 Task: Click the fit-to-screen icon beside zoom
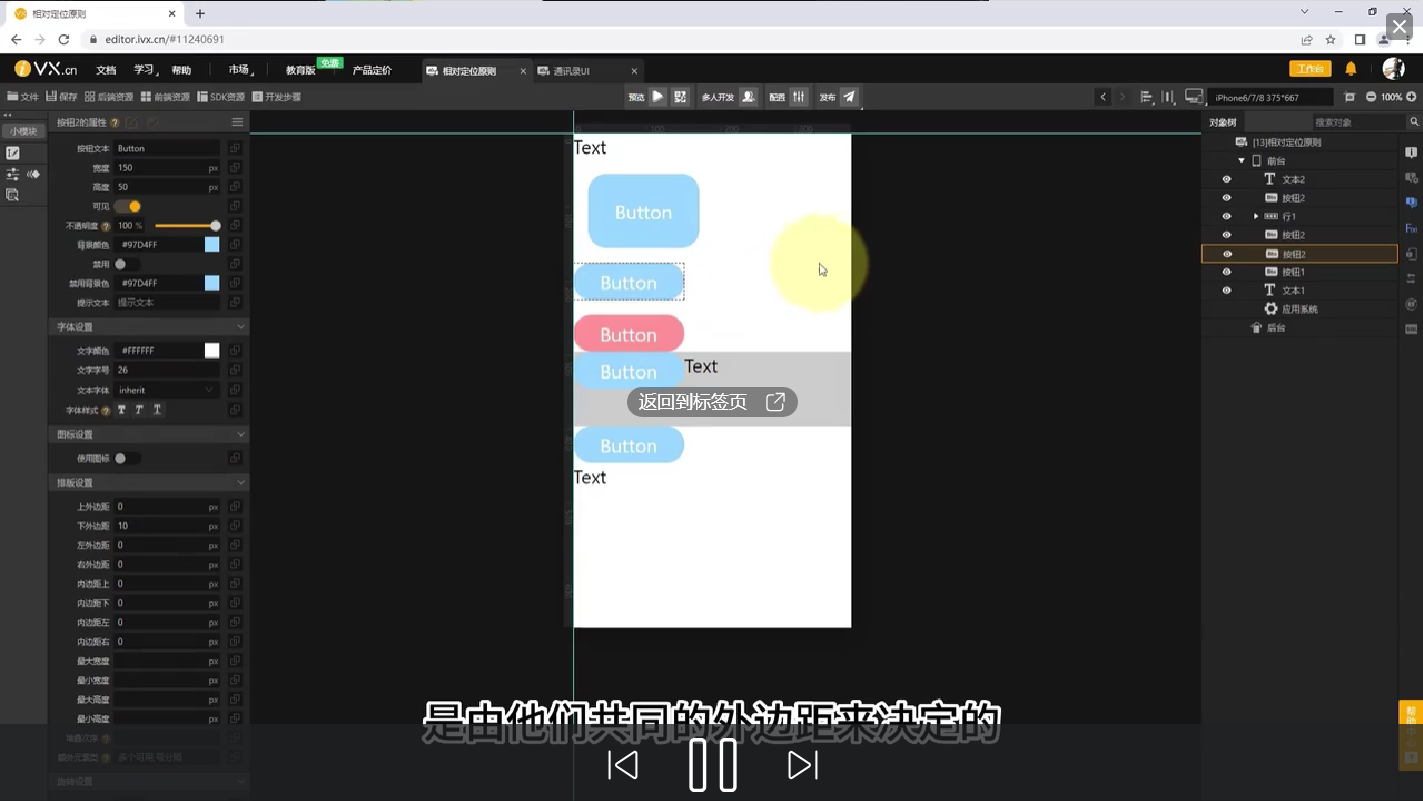pyautogui.click(x=1349, y=97)
